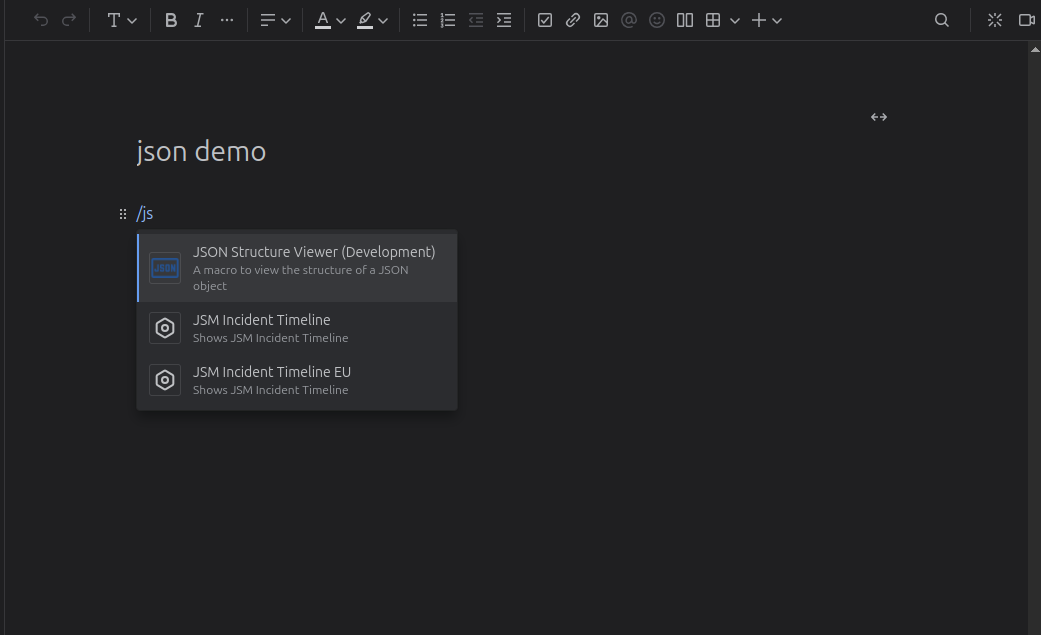Screen dimensions: 1041x635
Task: Click the Undo arrow icon
Action: (41, 20)
